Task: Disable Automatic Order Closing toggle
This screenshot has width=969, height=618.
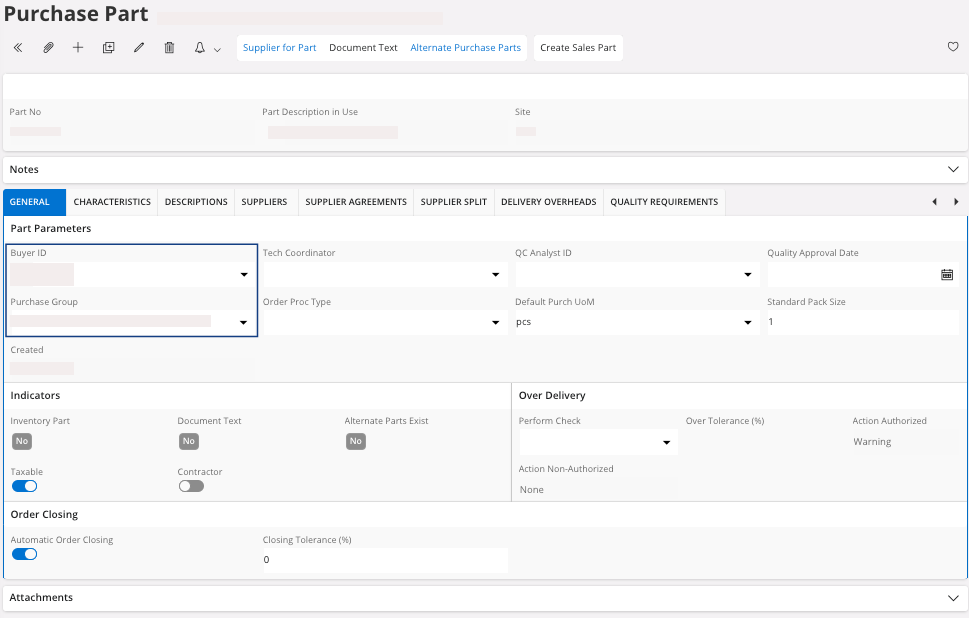Action: point(24,554)
